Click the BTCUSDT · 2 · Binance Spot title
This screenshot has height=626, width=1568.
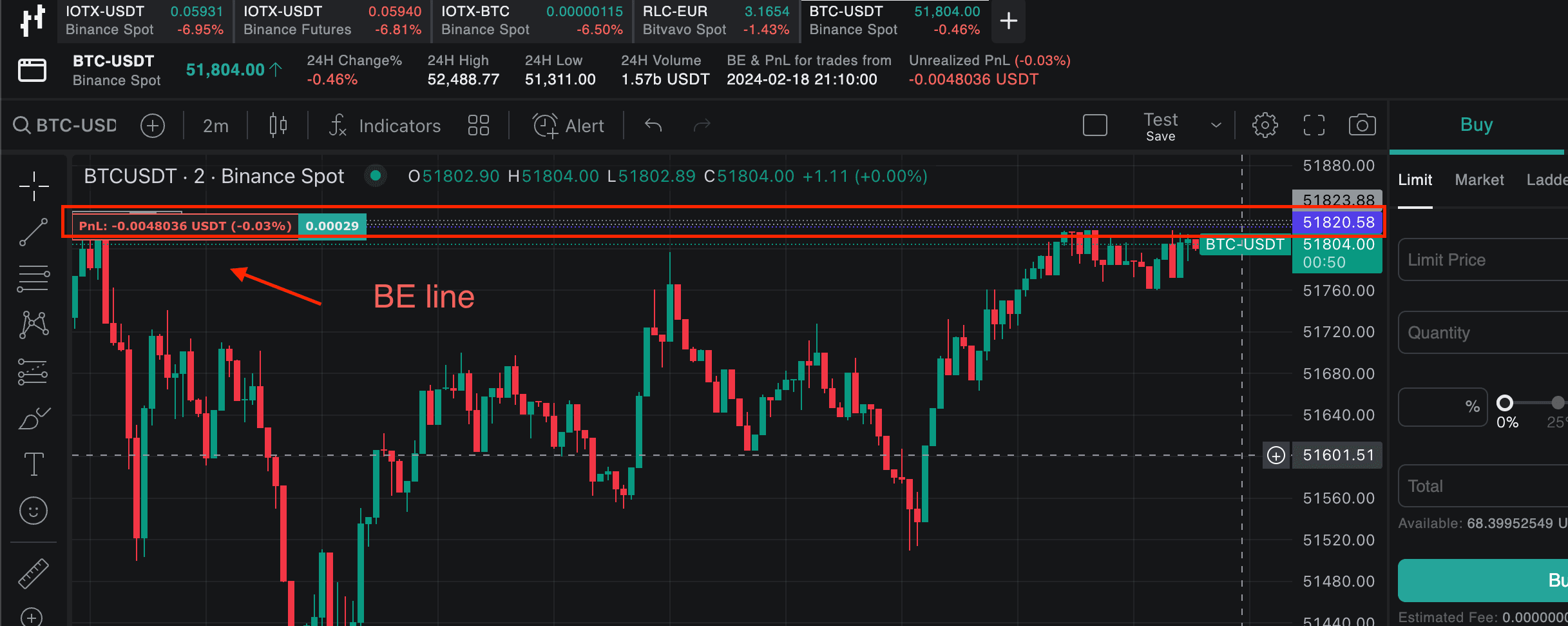214,176
